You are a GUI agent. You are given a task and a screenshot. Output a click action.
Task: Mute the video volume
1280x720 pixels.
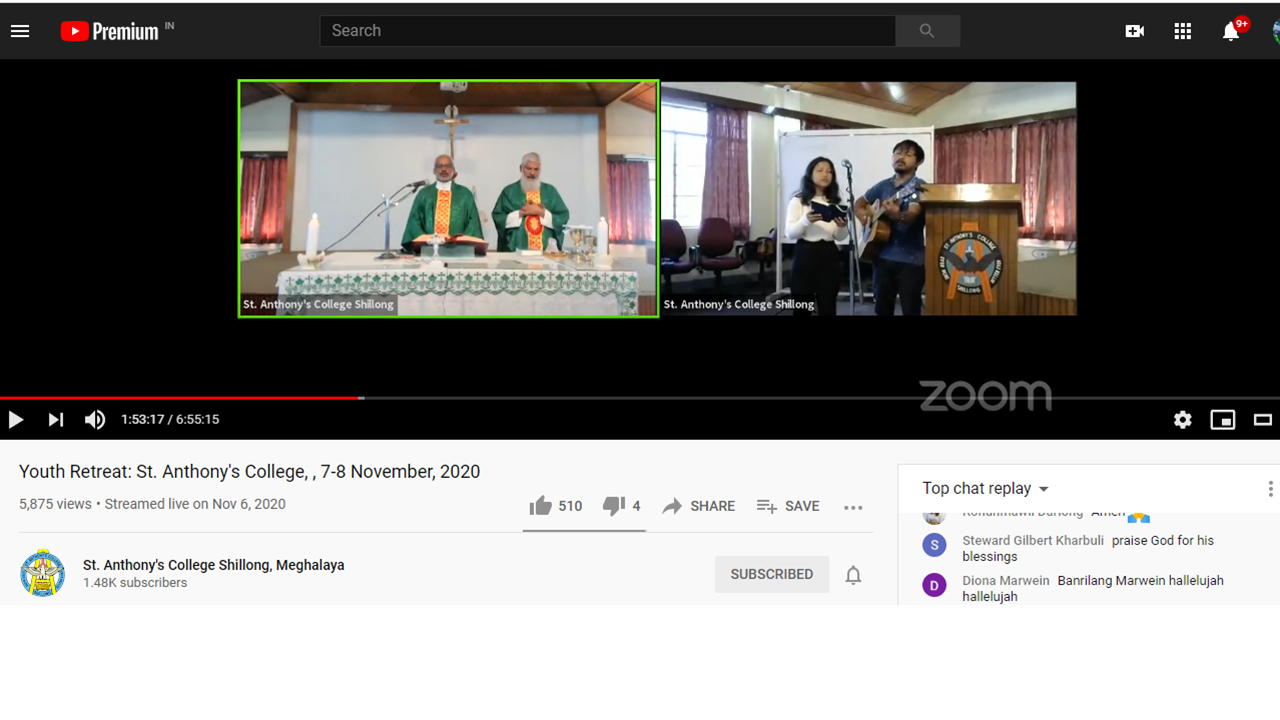coord(95,420)
